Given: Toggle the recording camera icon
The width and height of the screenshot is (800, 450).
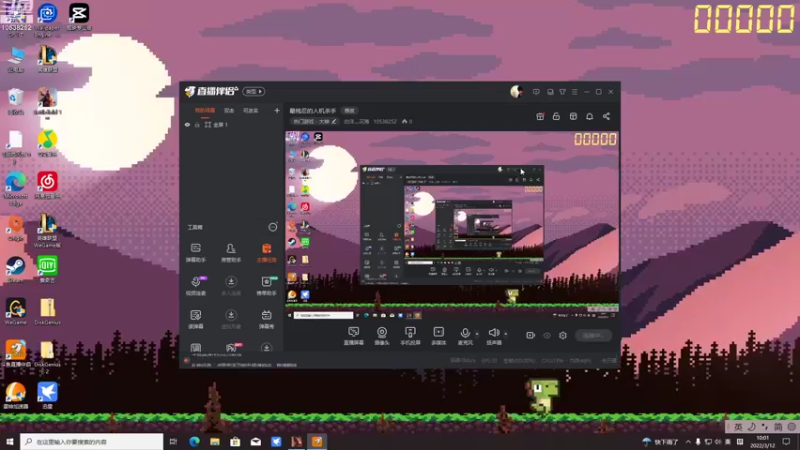Looking at the screenshot, I should 531,335.
